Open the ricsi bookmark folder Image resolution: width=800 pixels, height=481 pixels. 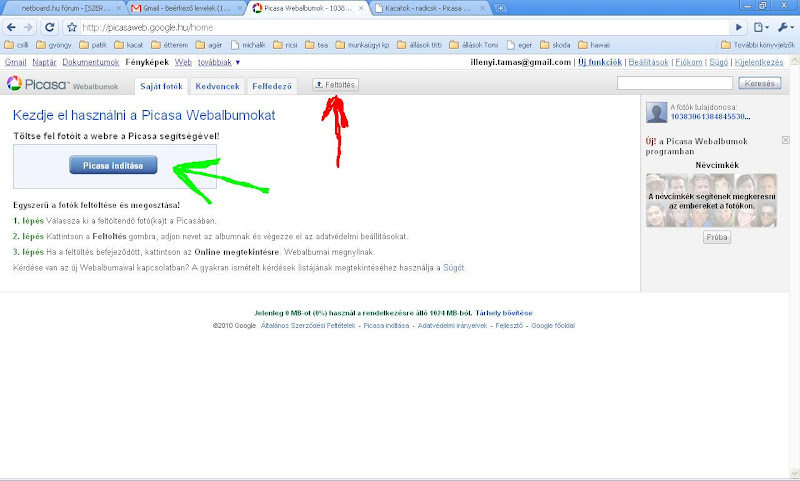point(285,45)
